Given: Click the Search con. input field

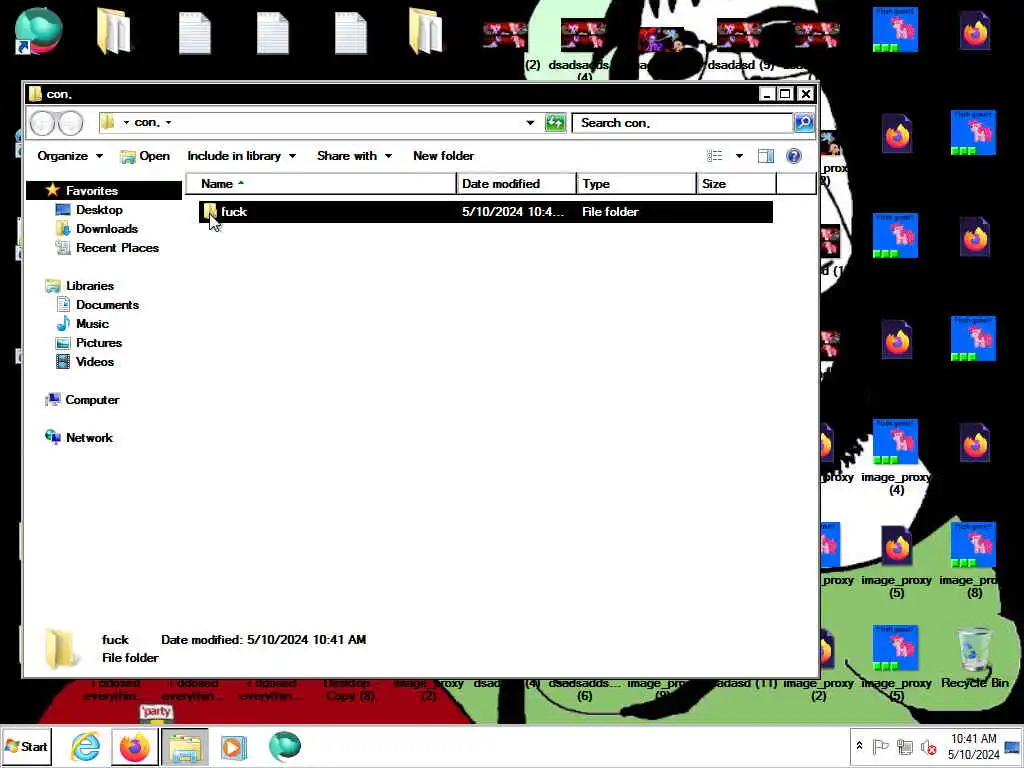Looking at the screenshot, I should [682, 123].
